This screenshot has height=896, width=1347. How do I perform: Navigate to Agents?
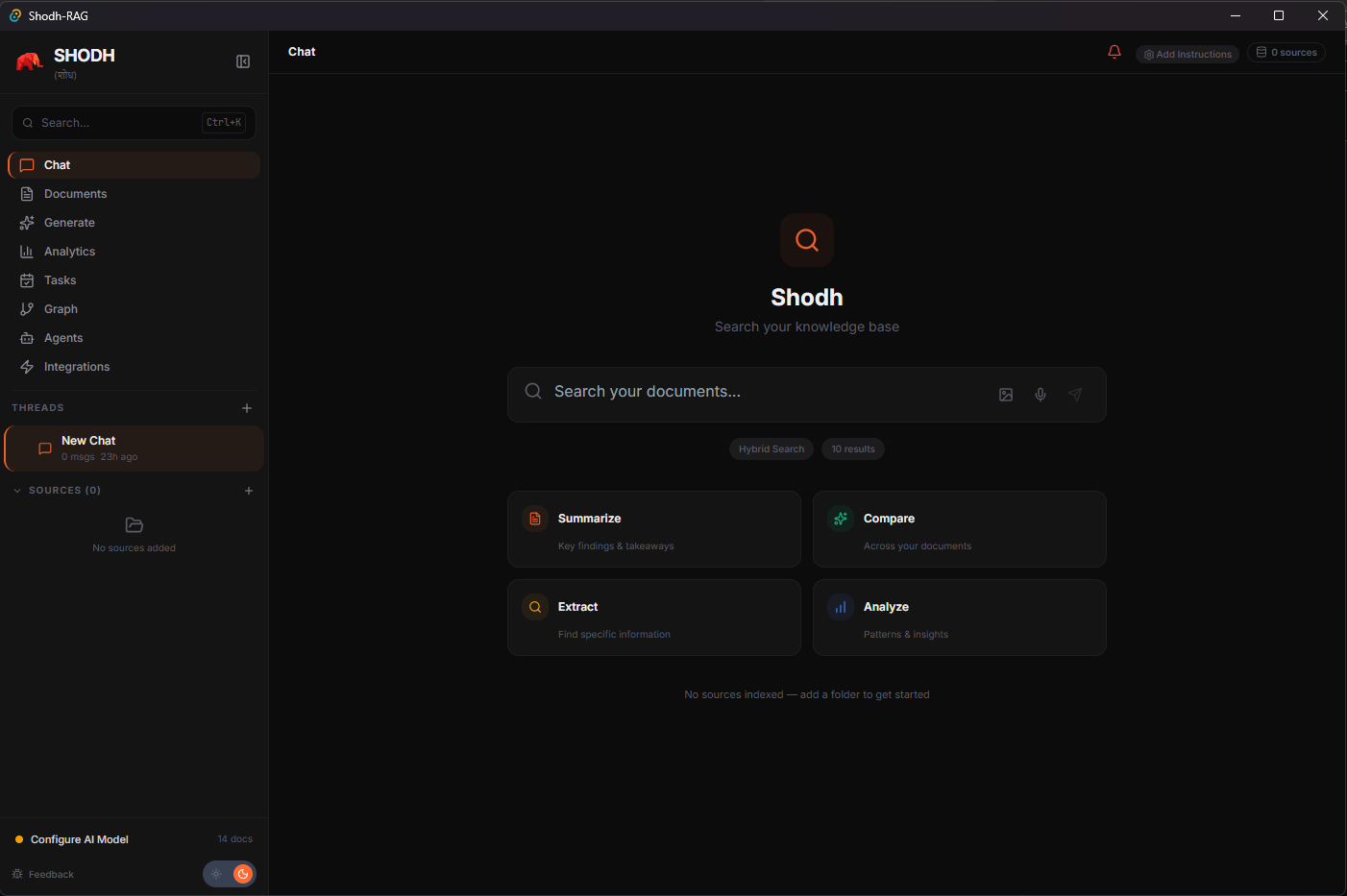tap(134, 338)
